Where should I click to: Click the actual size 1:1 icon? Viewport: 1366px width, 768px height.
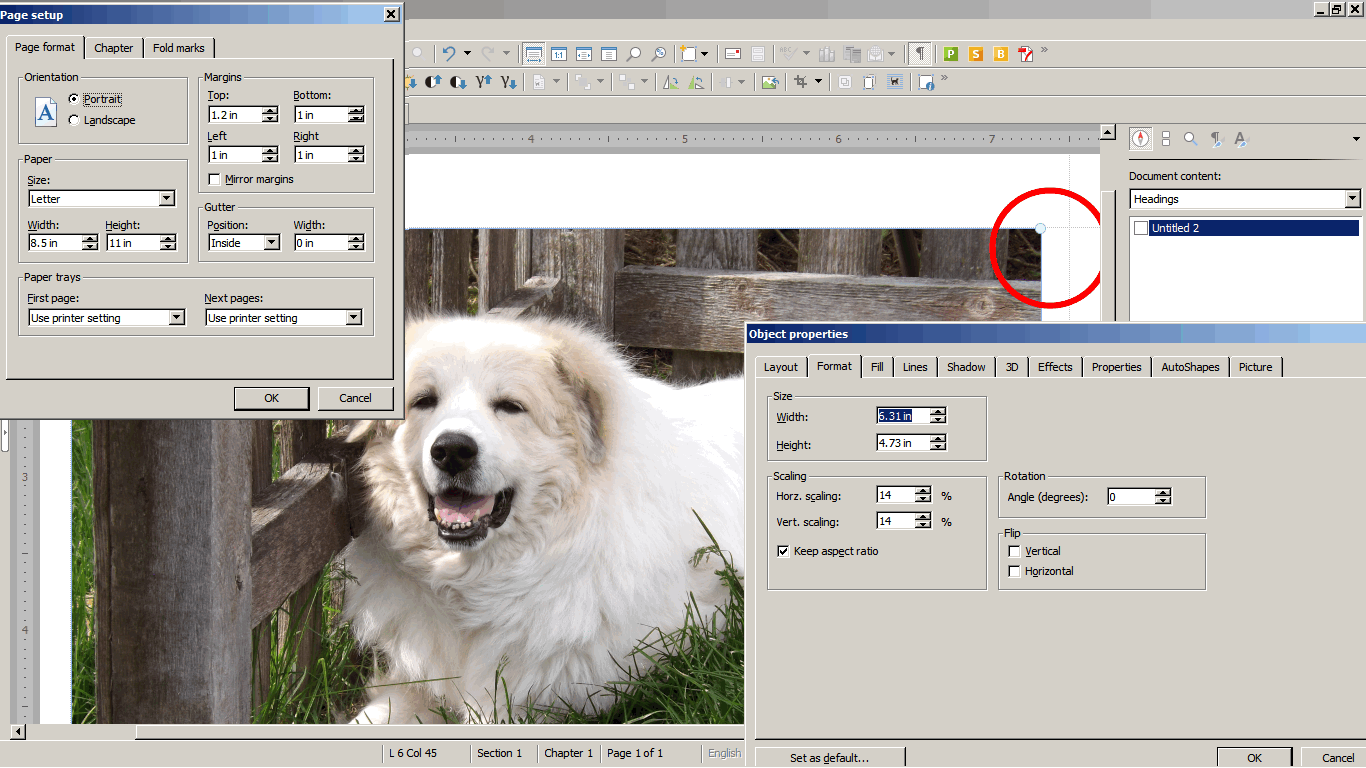558,54
